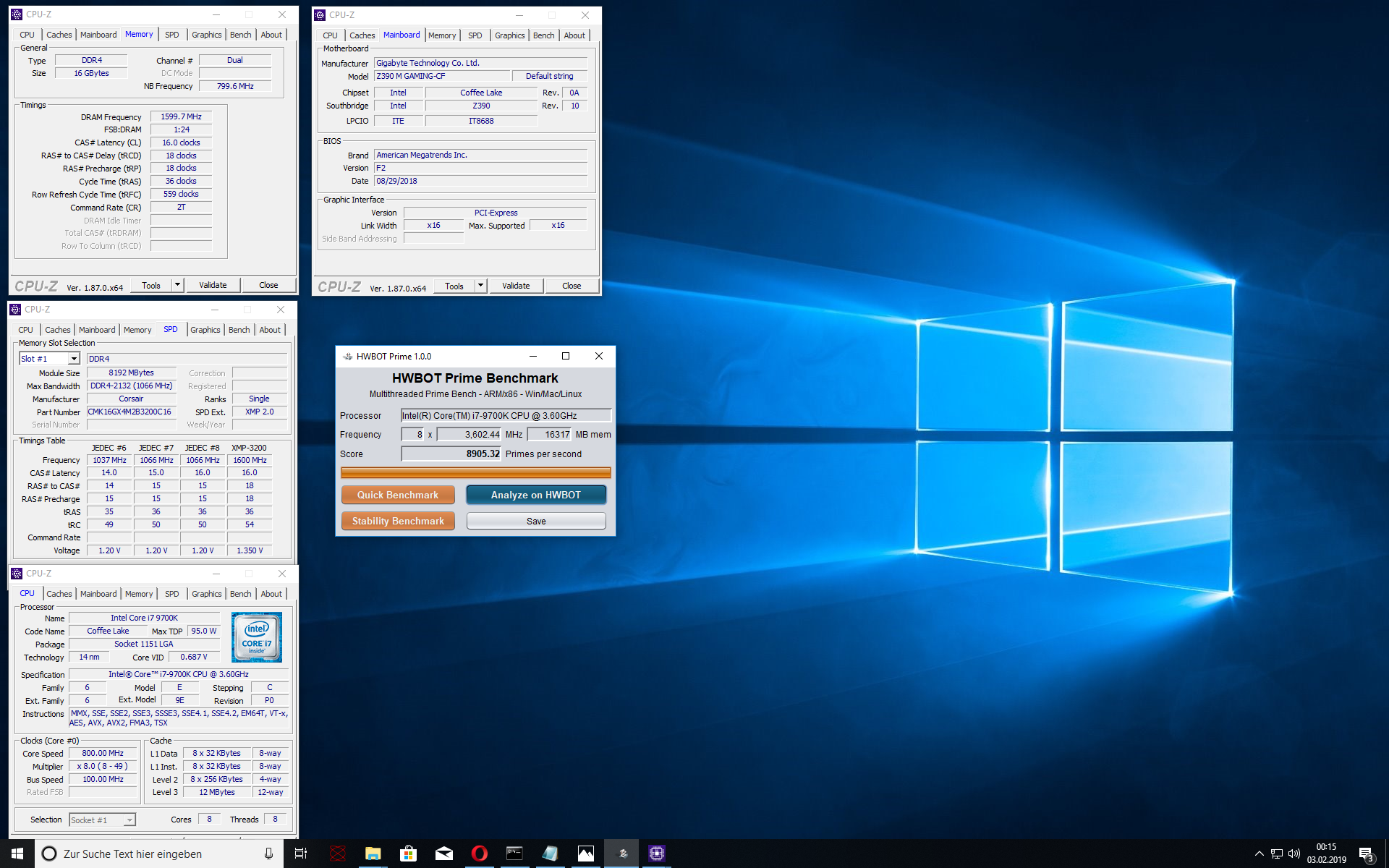Launch Microsoft Store from the taskbar
Viewport: 1389px width, 868px height.
pos(408,854)
